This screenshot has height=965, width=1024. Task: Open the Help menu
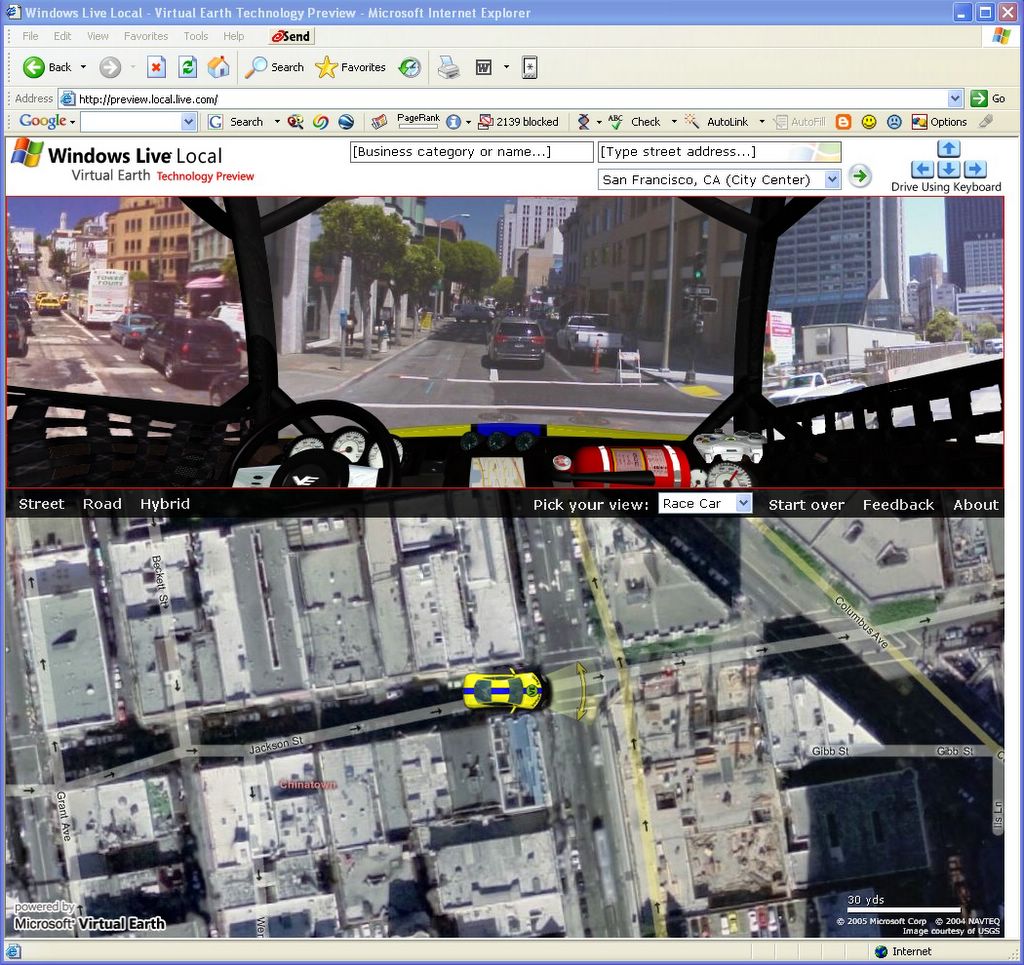coord(233,36)
